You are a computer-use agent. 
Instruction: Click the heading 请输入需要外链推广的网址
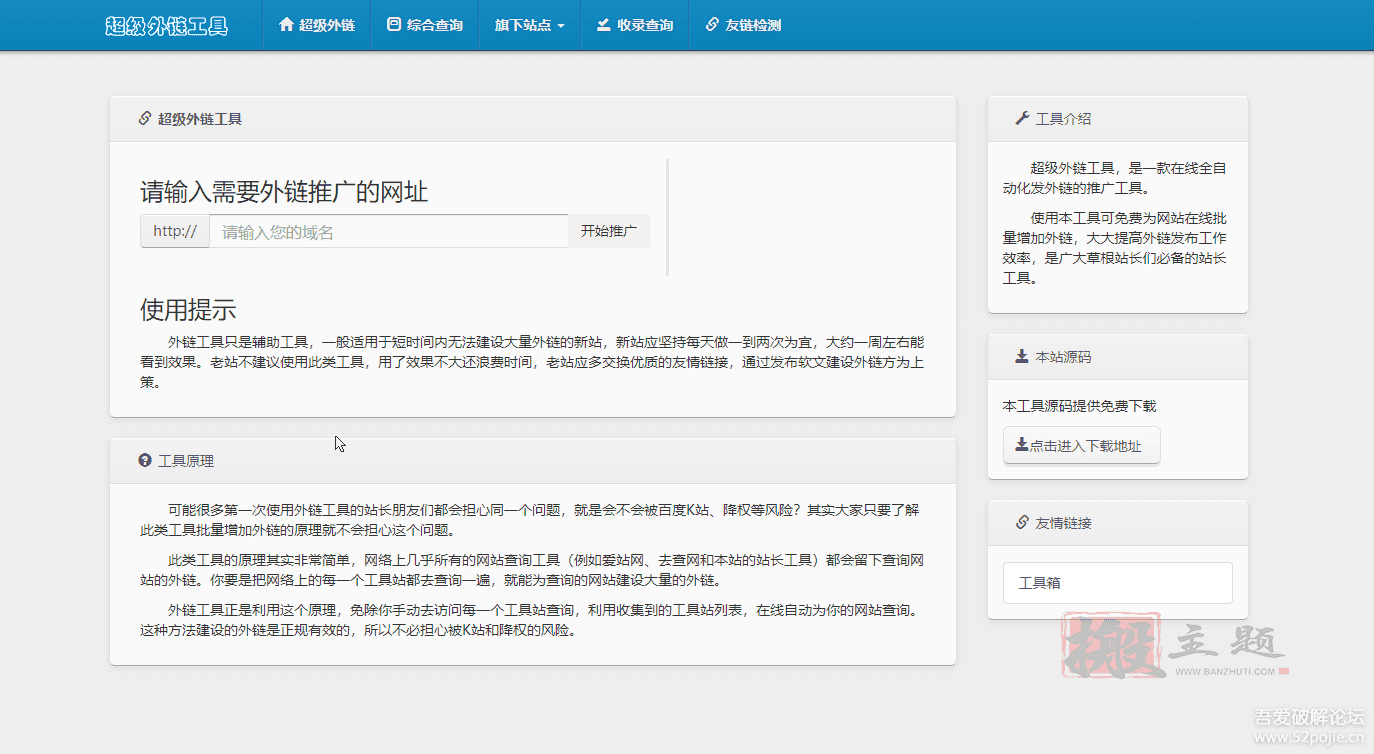tap(284, 192)
